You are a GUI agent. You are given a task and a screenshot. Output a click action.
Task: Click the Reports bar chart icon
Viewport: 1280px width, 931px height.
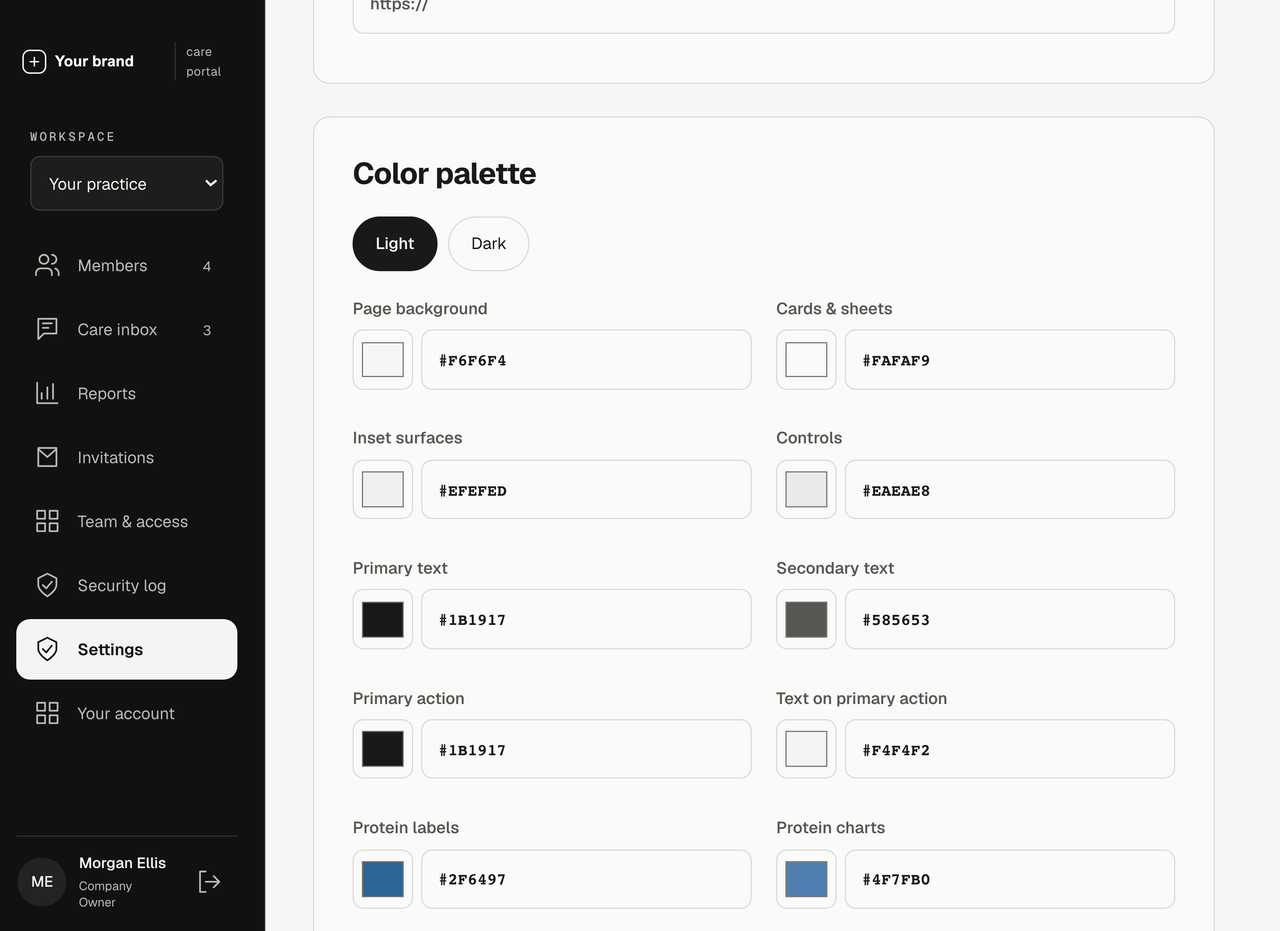pyautogui.click(x=47, y=393)
